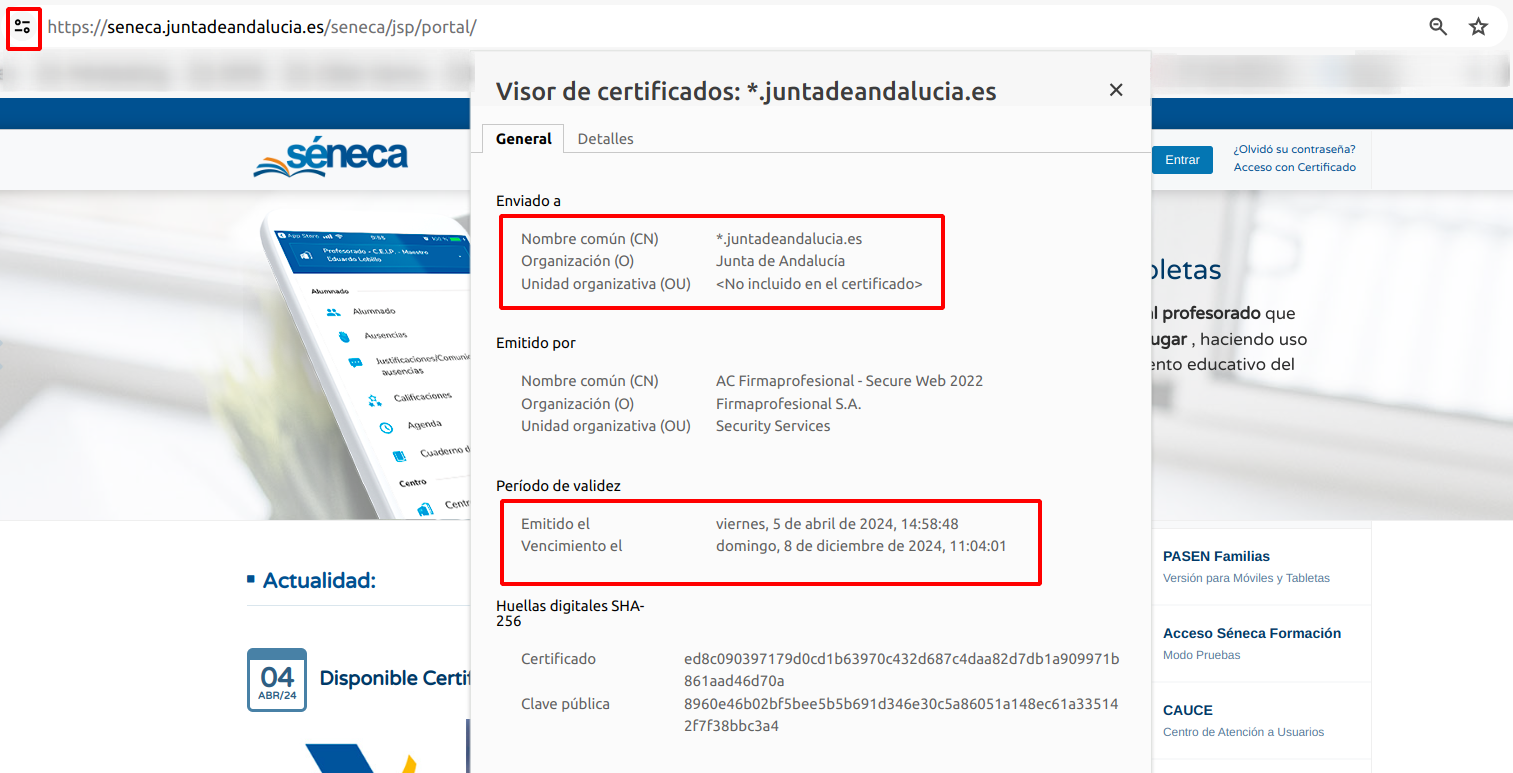
Task: Open the ¿Olvidó su contraseña? link
Action: pyautogui.click(x=1294, y=149)
